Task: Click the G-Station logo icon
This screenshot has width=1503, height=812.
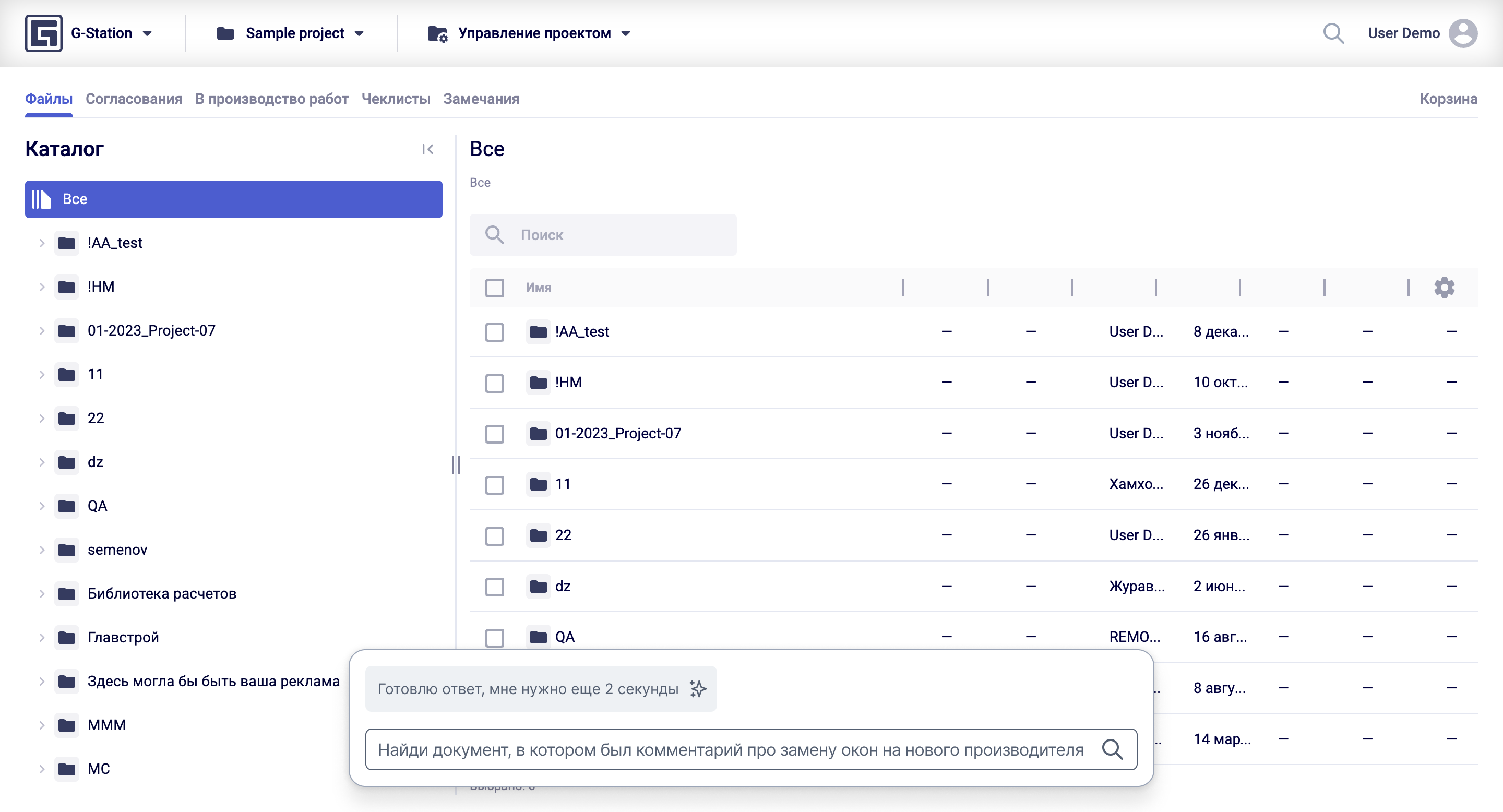Action: click(x=44, y=33)
